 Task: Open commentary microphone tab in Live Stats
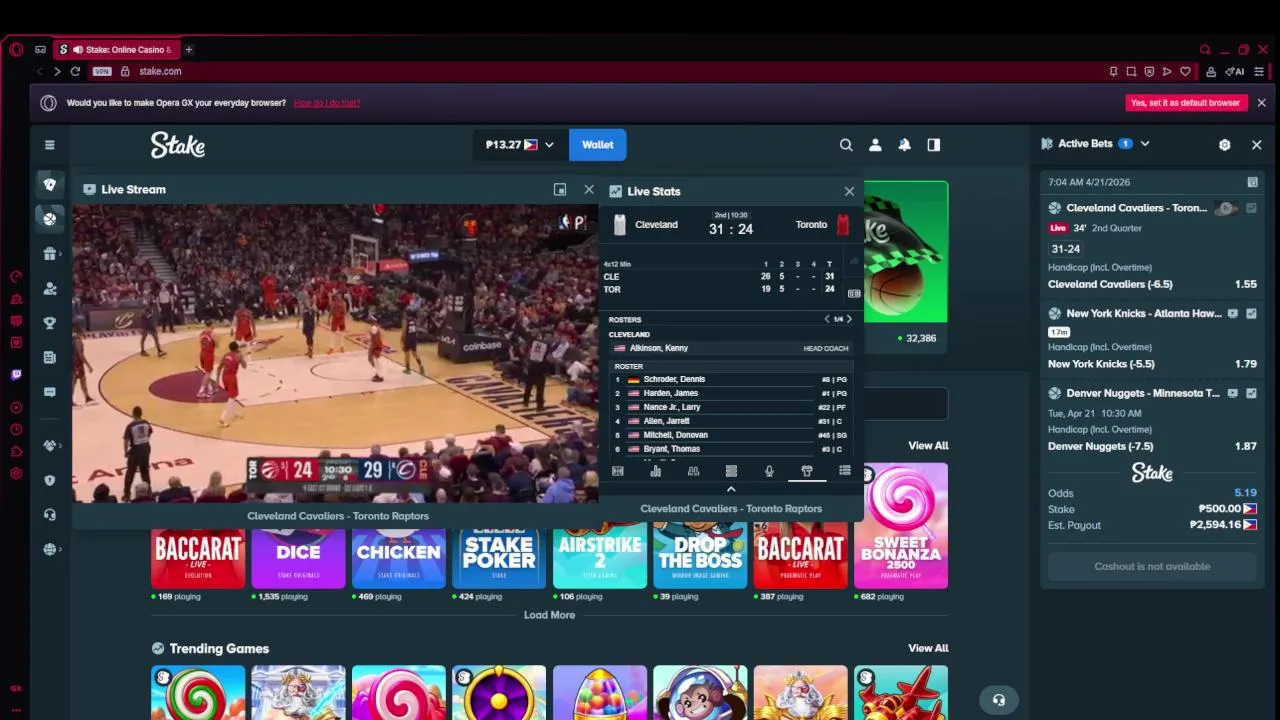[x=769, y=471]
